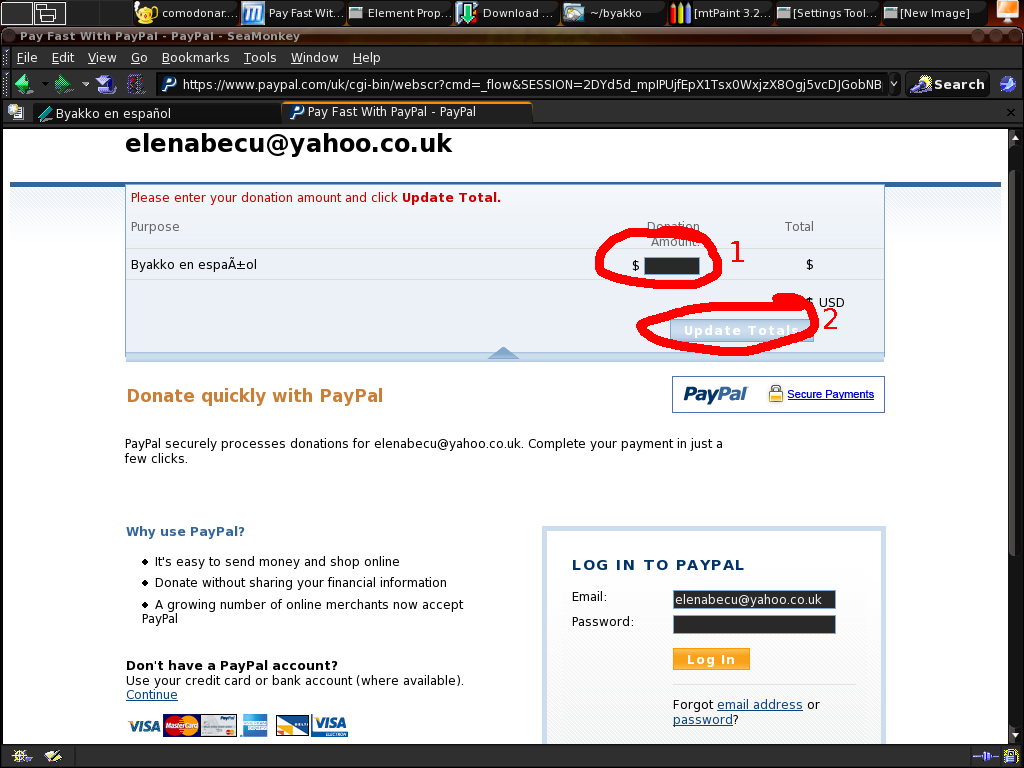Switch to the Byakko en español tab

tap(157, 113)
